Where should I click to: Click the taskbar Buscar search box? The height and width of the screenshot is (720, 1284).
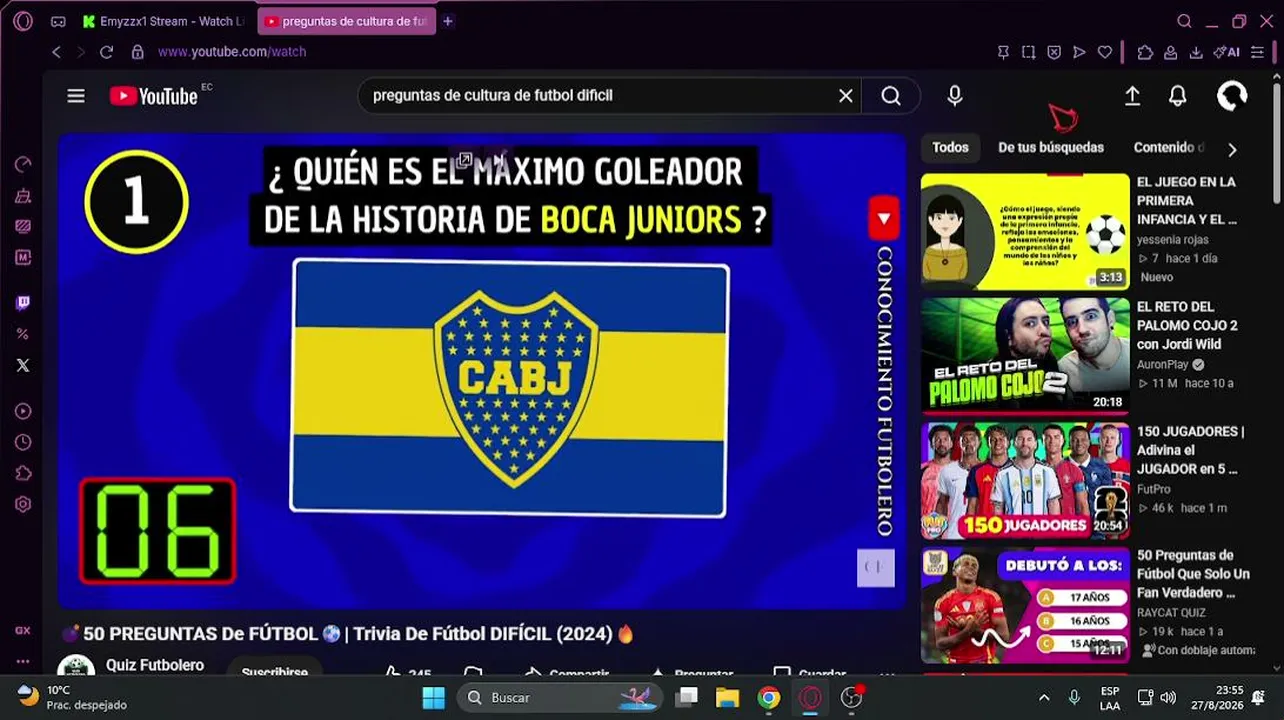[x=561, y=697]
